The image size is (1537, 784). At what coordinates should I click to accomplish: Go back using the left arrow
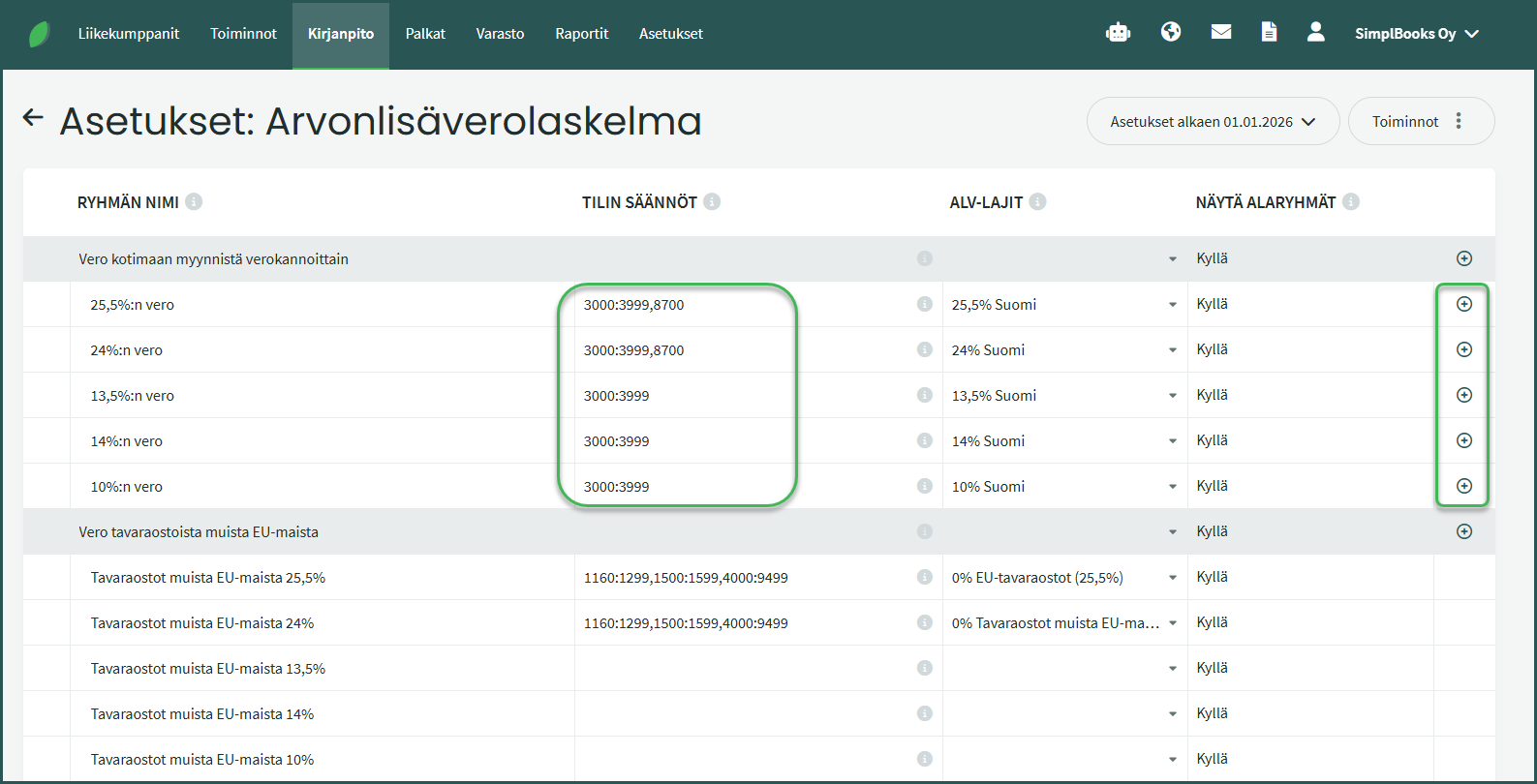[34, 118]
